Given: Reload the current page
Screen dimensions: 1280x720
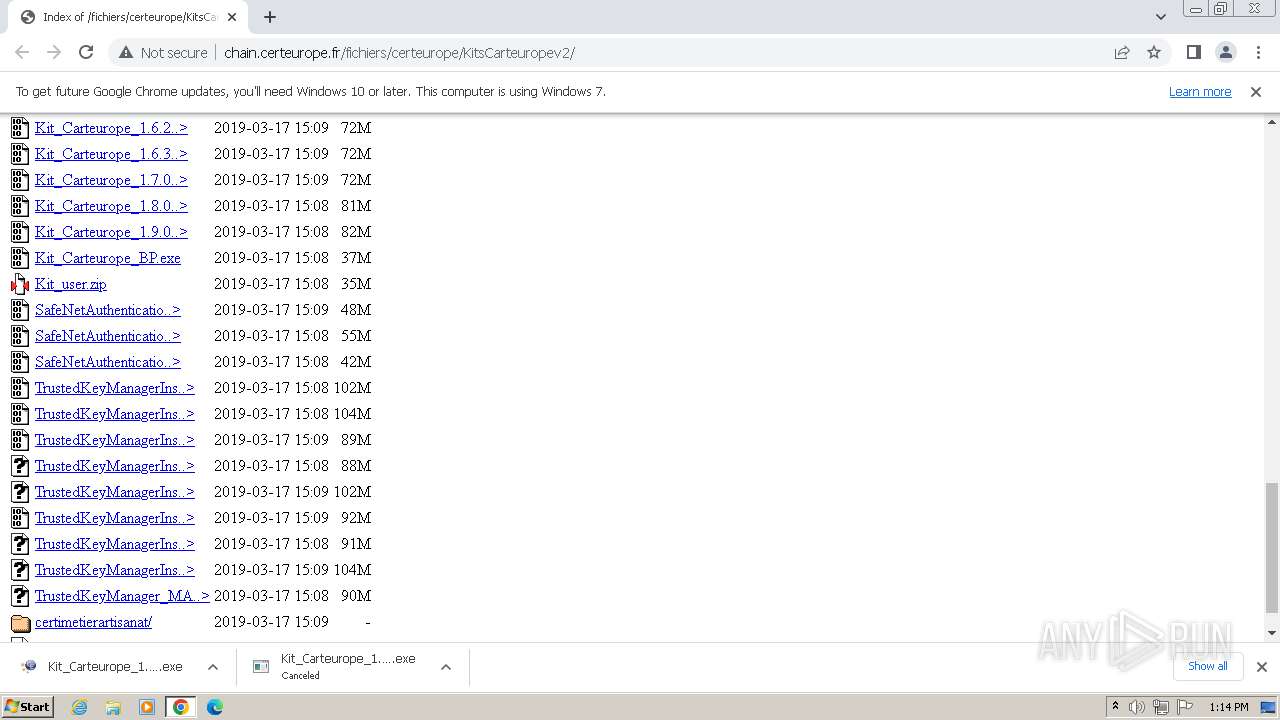Looking at the screenshot, I should (x=86, y=52).
